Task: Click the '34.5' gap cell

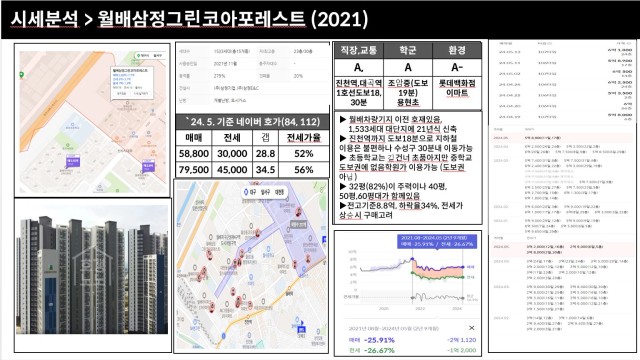Action: pos(265,169)
